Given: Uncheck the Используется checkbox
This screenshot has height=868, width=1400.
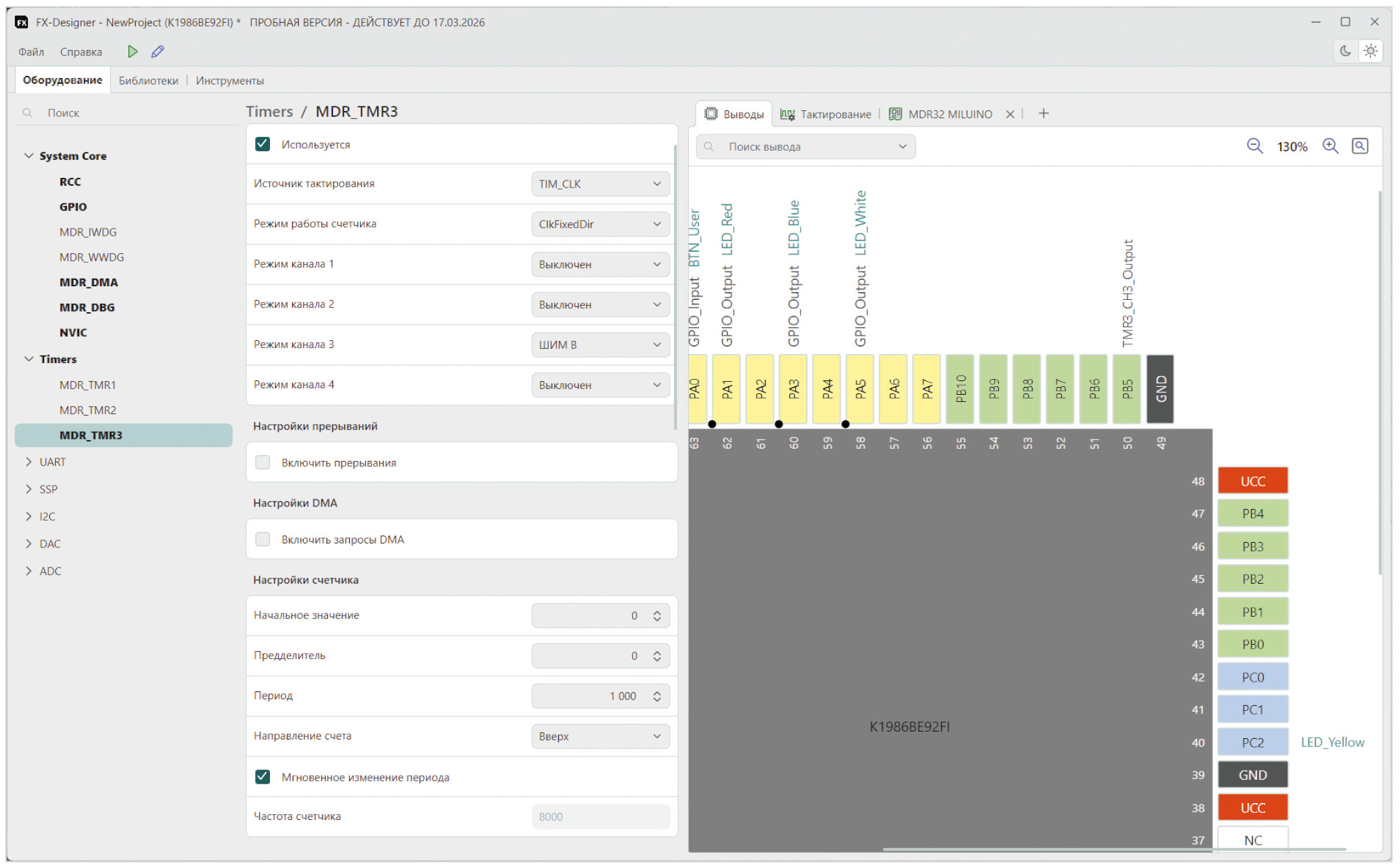Looking at the screenshot, I should click(x=263, y=144).
